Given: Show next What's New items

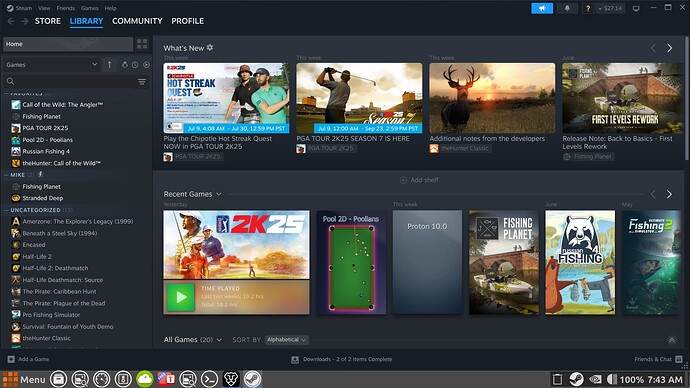Looking at the screenshot, I should [x=669, y=48].
